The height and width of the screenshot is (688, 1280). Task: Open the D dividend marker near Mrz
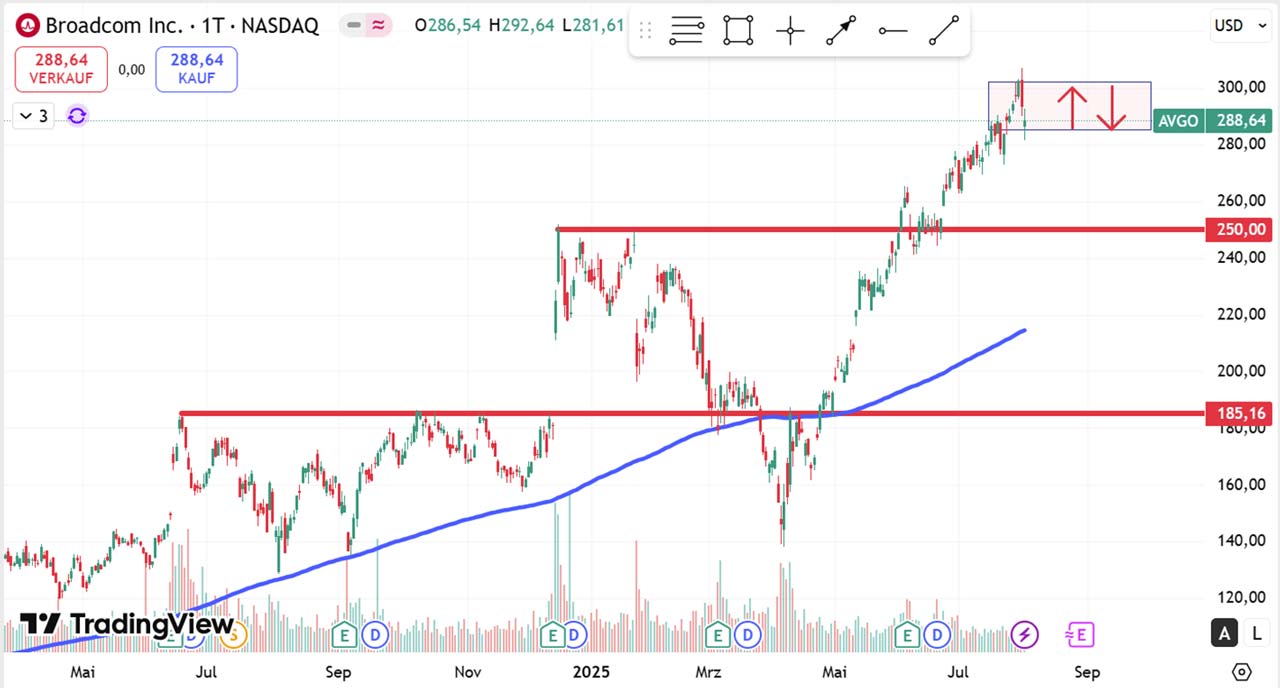pos(746,634)
